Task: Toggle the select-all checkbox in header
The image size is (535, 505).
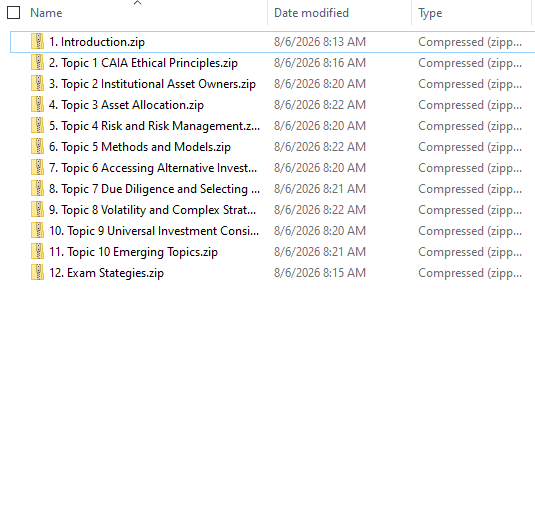Action: 14,13
